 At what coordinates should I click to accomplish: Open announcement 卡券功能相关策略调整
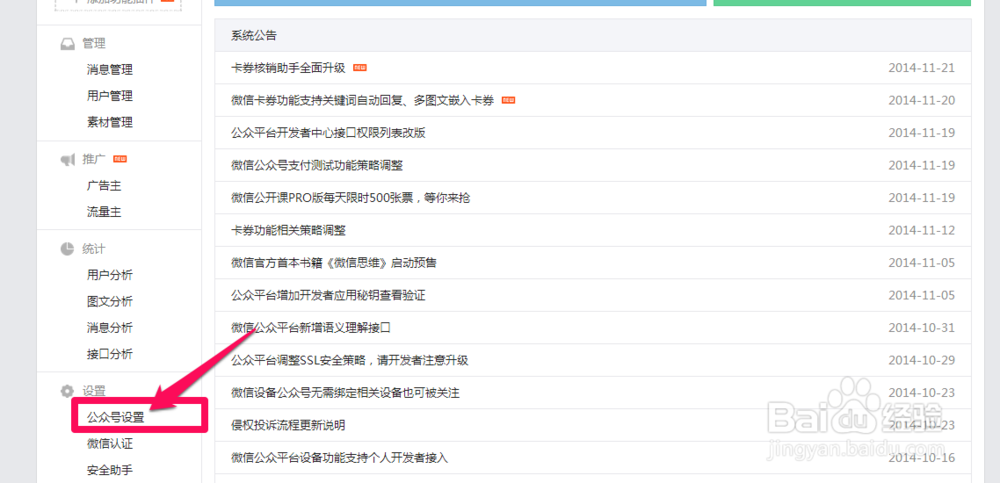(x=288, y=230)
